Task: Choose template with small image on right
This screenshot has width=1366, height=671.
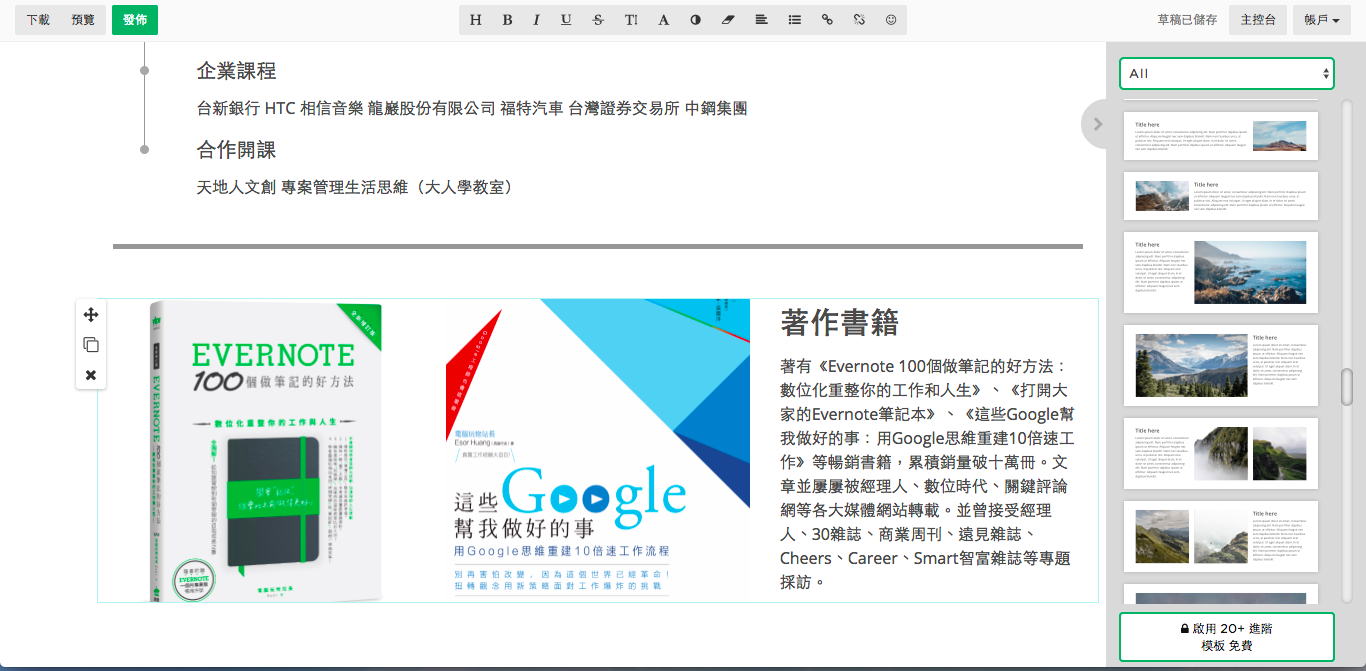Action: (x=1221, y=136)
